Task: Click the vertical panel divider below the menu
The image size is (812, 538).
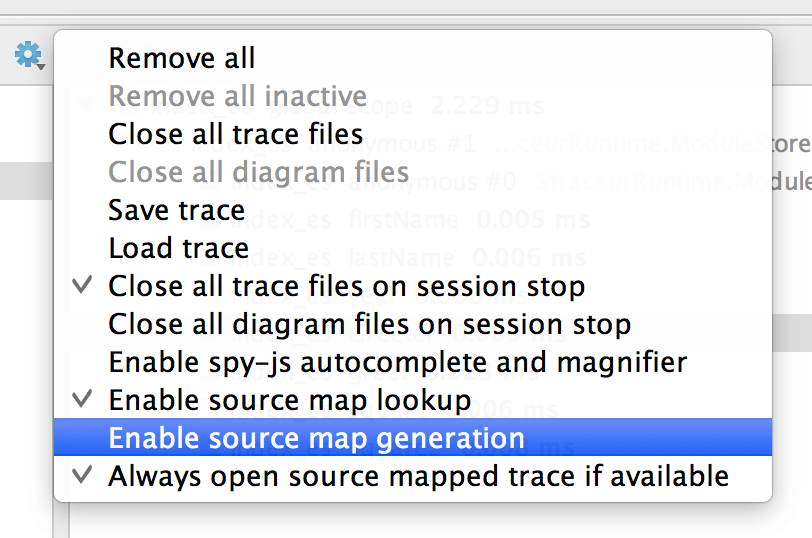Action: (x=61, y=520)
